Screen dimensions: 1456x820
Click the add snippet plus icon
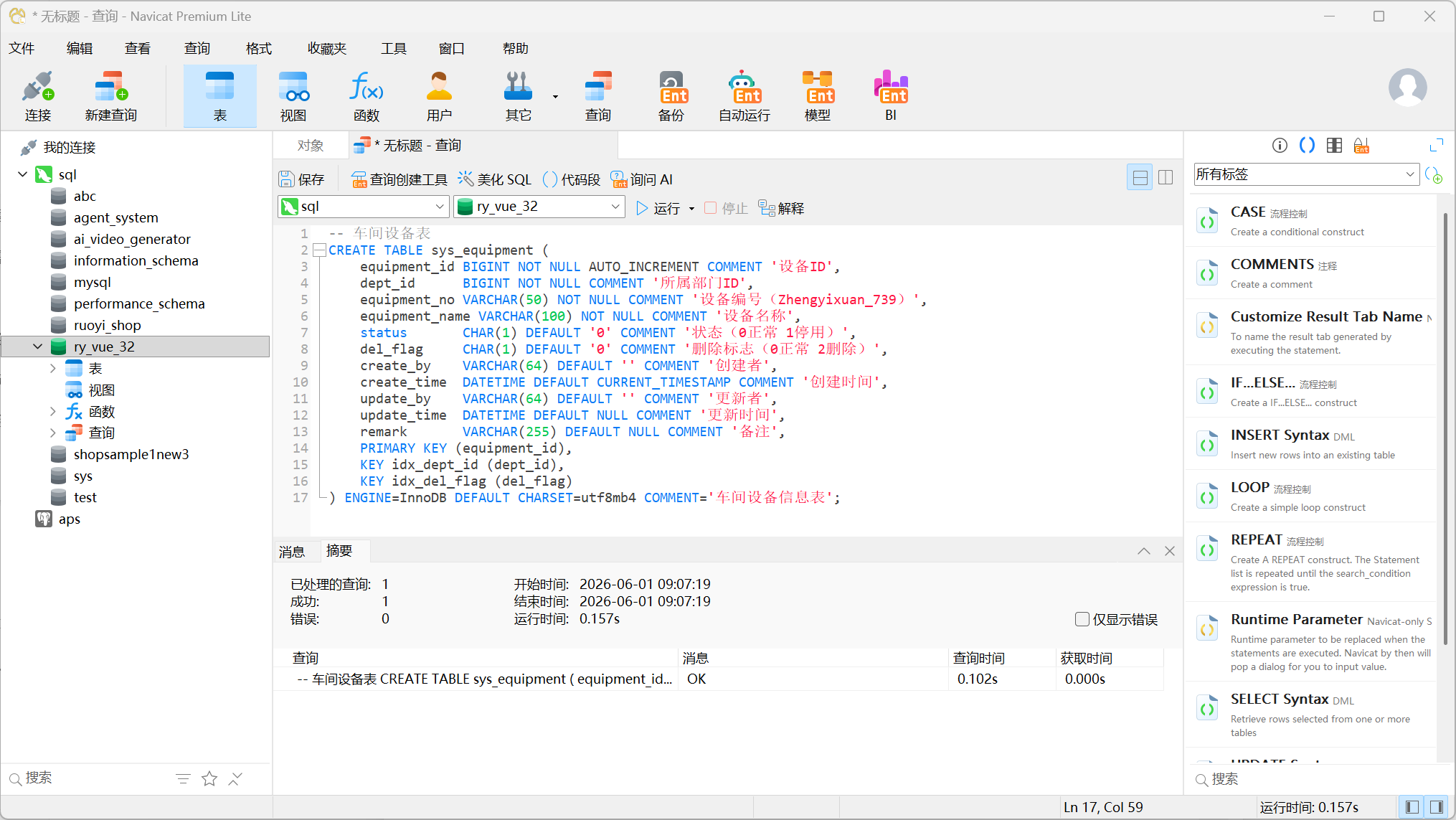(1434, 175)
